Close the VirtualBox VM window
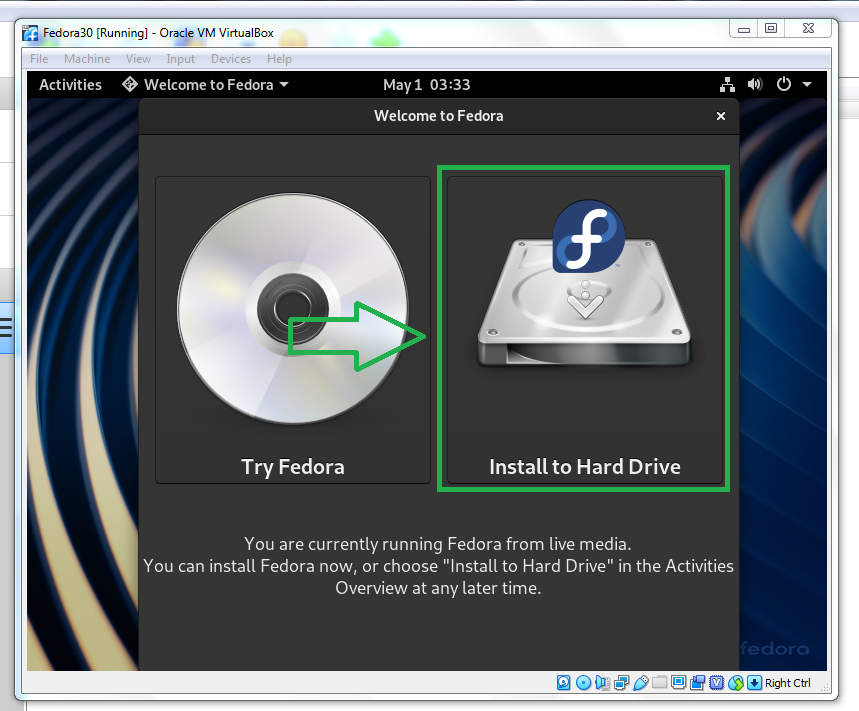This screenshot has width=859, height=711. (x=808, y=28)
